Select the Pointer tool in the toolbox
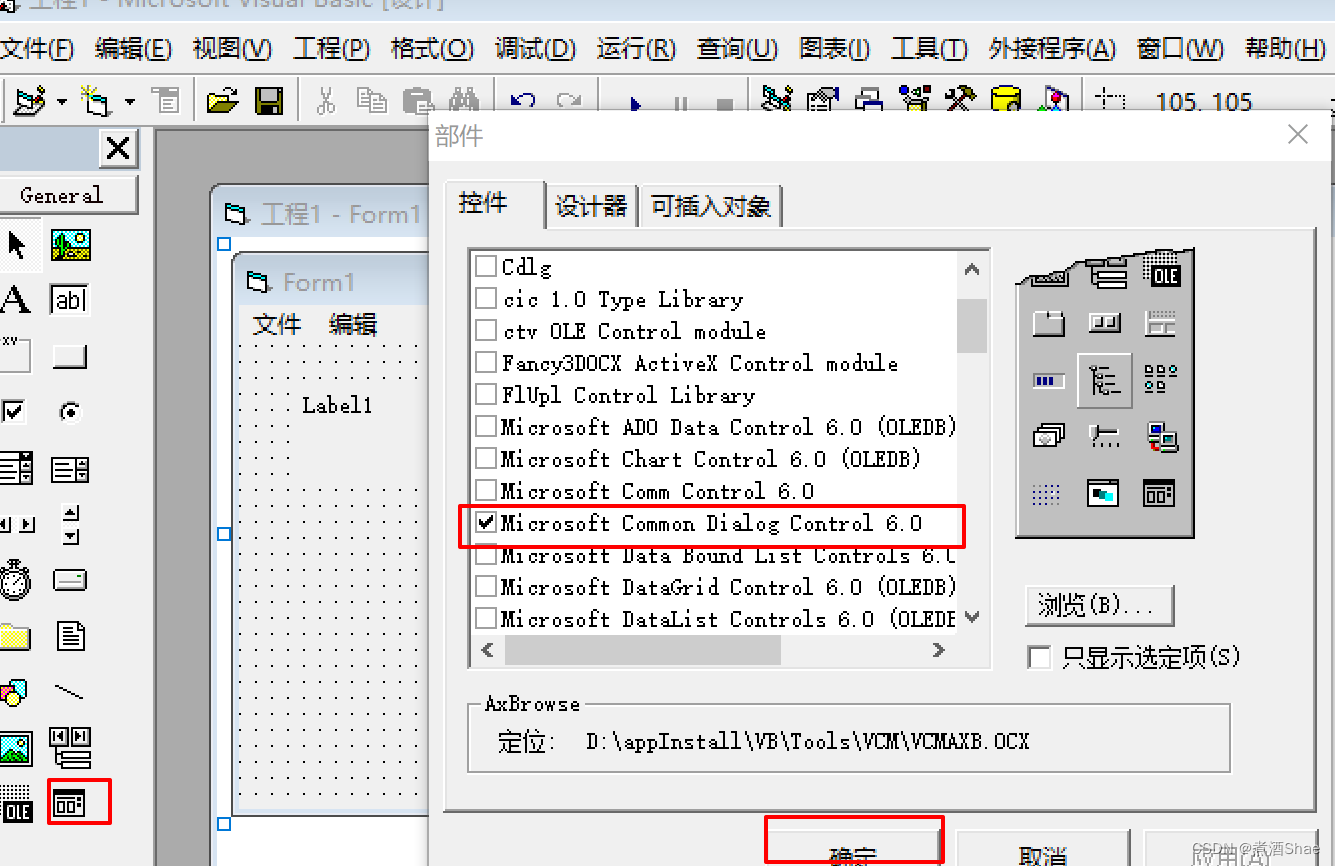This screenshot has height=866, width=1335. [16, 244]
